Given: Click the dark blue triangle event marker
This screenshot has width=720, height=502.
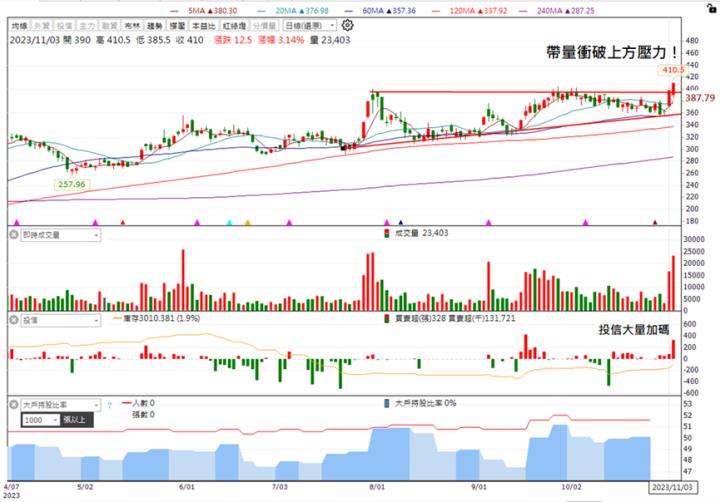Looking at the screenshot, I should click(400, 223).
